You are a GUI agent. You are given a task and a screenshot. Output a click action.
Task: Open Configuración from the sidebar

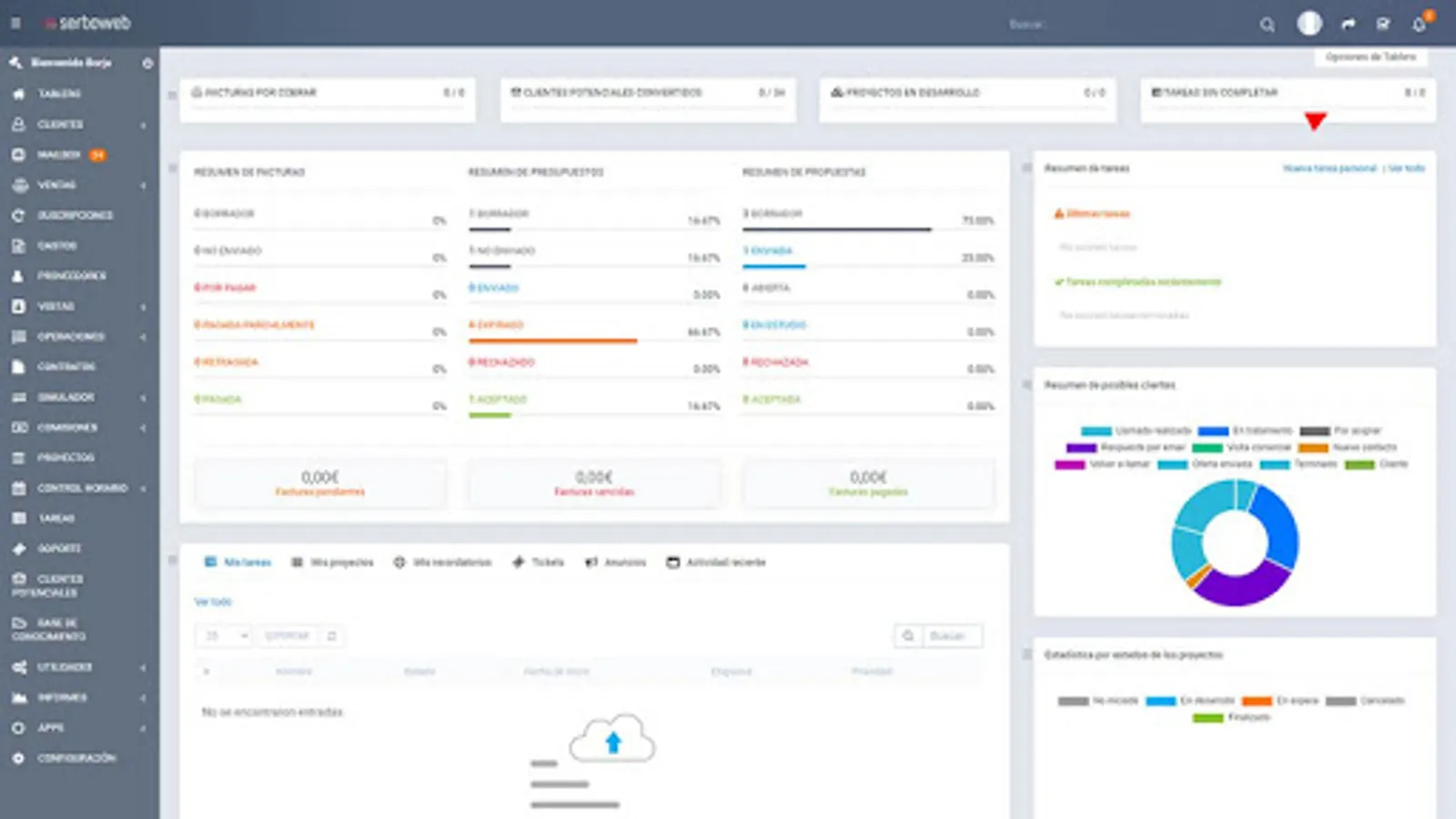(76, 758)
